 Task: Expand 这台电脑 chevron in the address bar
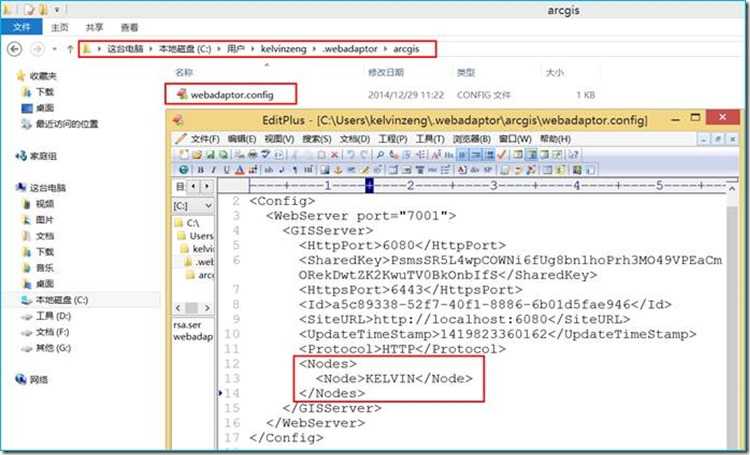coord(151,49)
